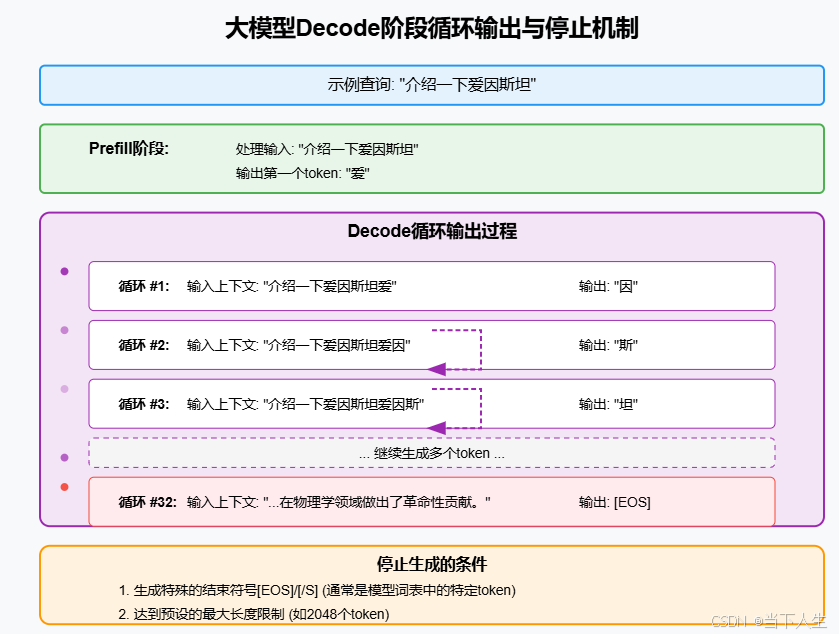
Task: Click condition 2 about 2048个token limit
Action: tap(254, 614)
